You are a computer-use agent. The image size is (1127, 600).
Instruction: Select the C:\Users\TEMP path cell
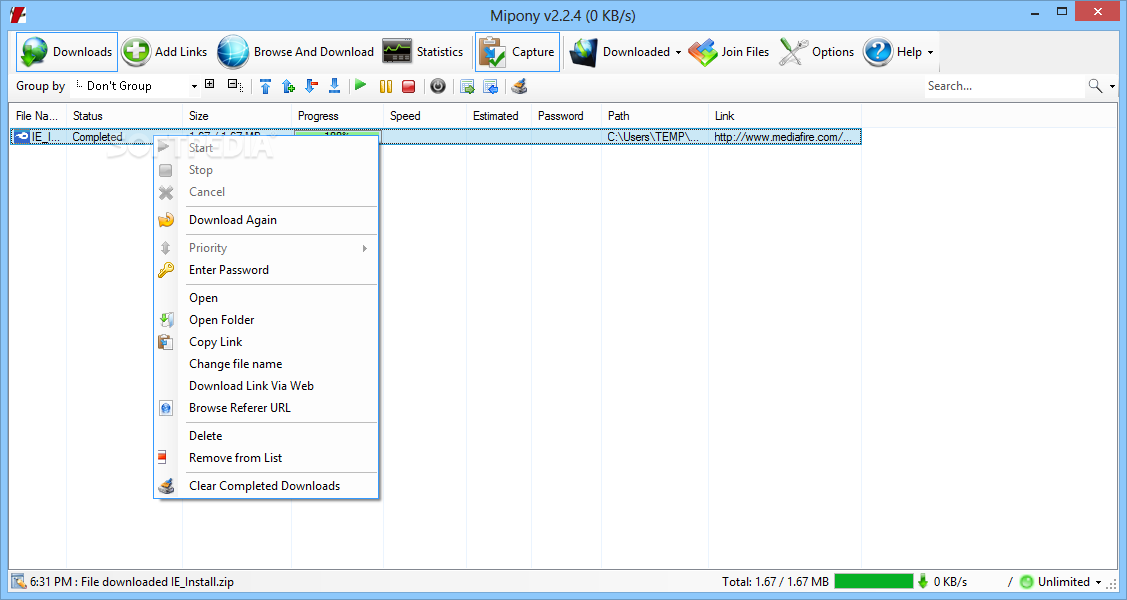pos(654,137)
